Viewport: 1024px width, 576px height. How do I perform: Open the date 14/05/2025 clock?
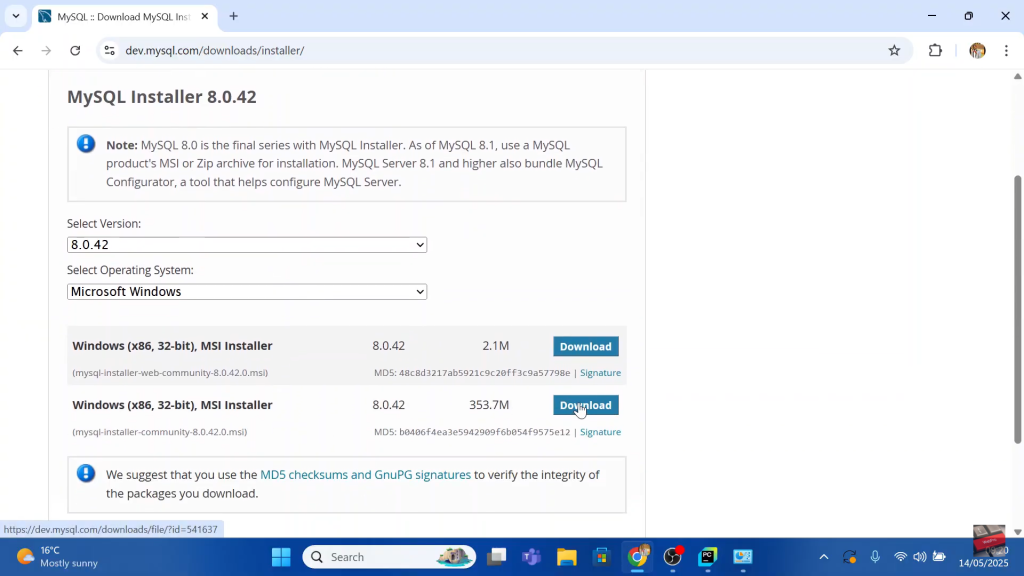(x=984, y=563)
